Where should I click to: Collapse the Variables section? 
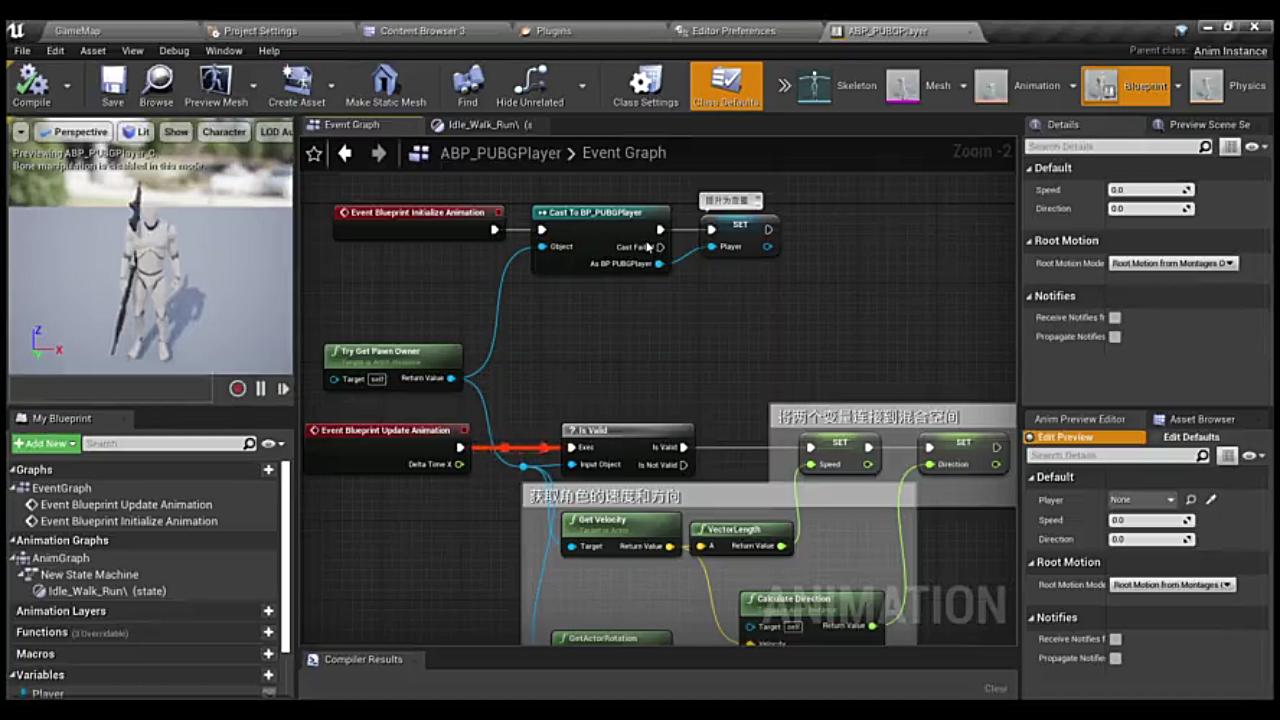point(14,675)
